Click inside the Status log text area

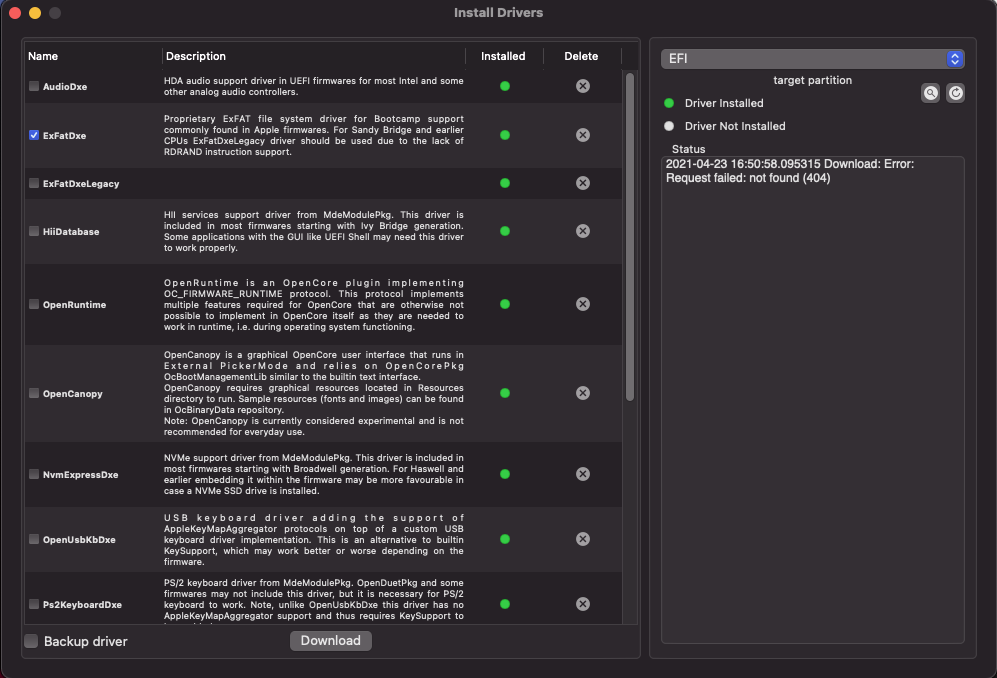click(x=812, y=400)
